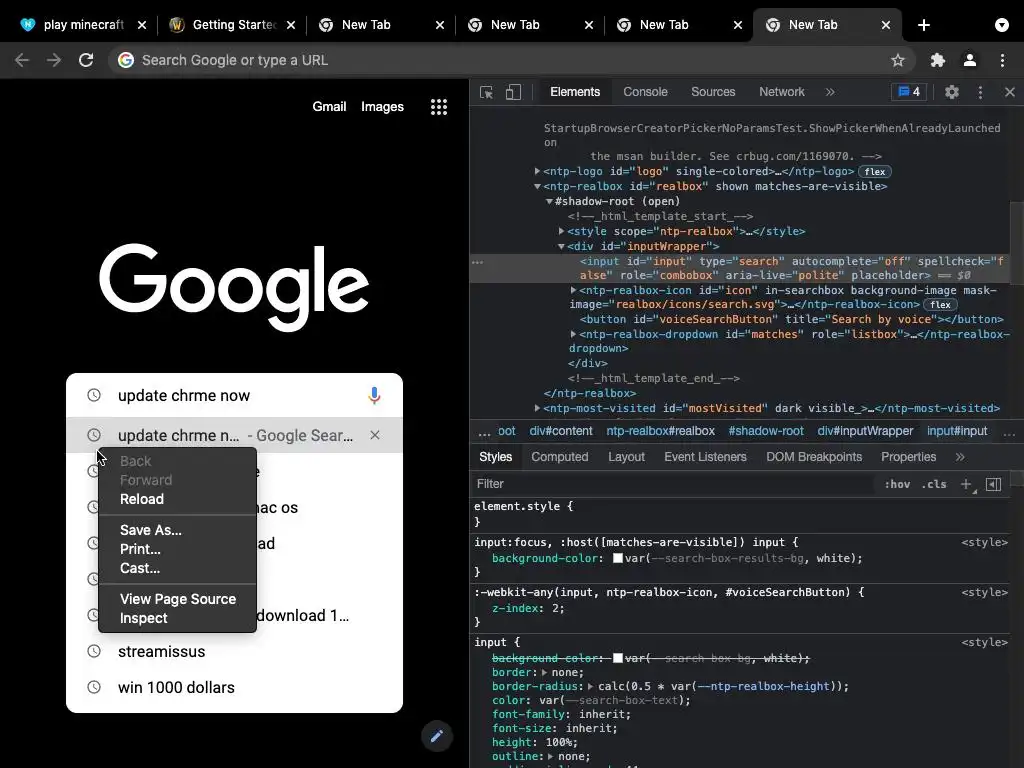The height and width of the screenshot is (768, 1024).
Task: Click the browser back arrow
Action: (x=22, y=60)
